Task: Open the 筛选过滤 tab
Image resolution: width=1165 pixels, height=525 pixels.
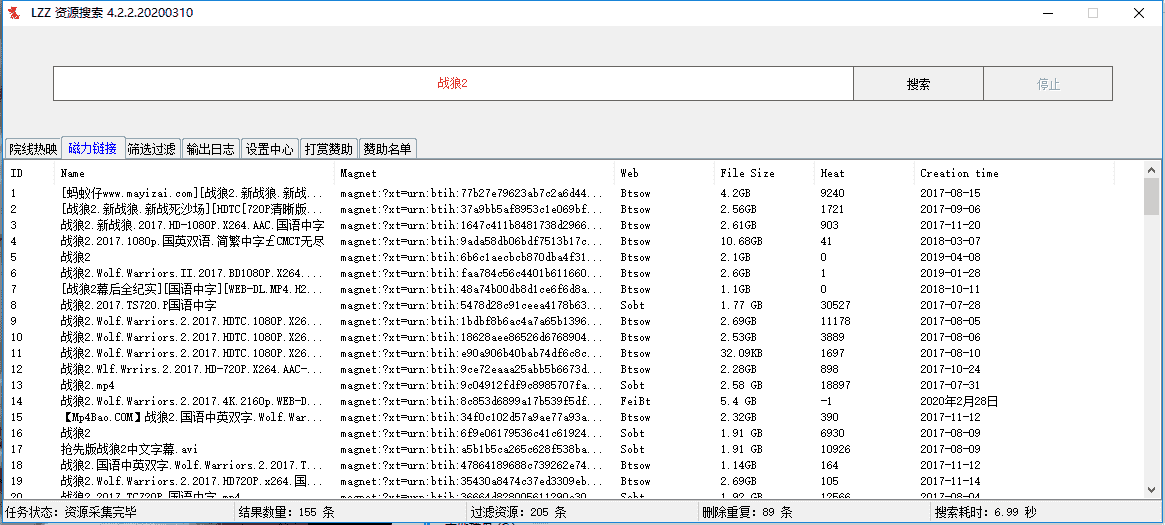Action: [x=152, y=149]
